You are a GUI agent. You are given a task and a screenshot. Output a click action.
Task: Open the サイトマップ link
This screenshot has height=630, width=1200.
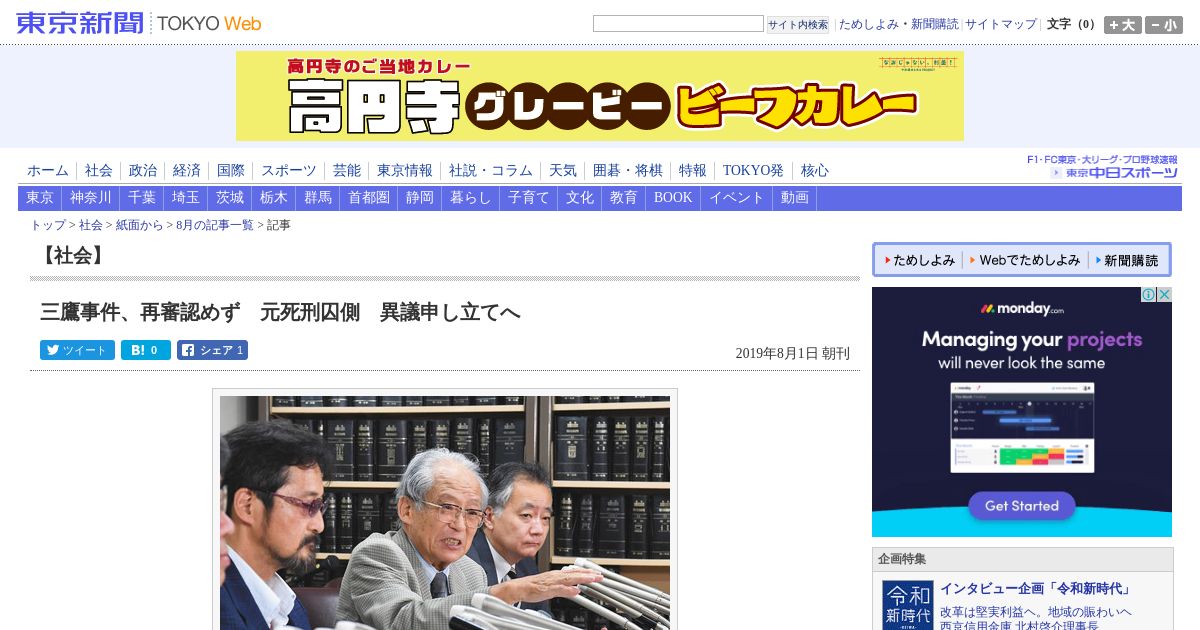point(1001,24)
